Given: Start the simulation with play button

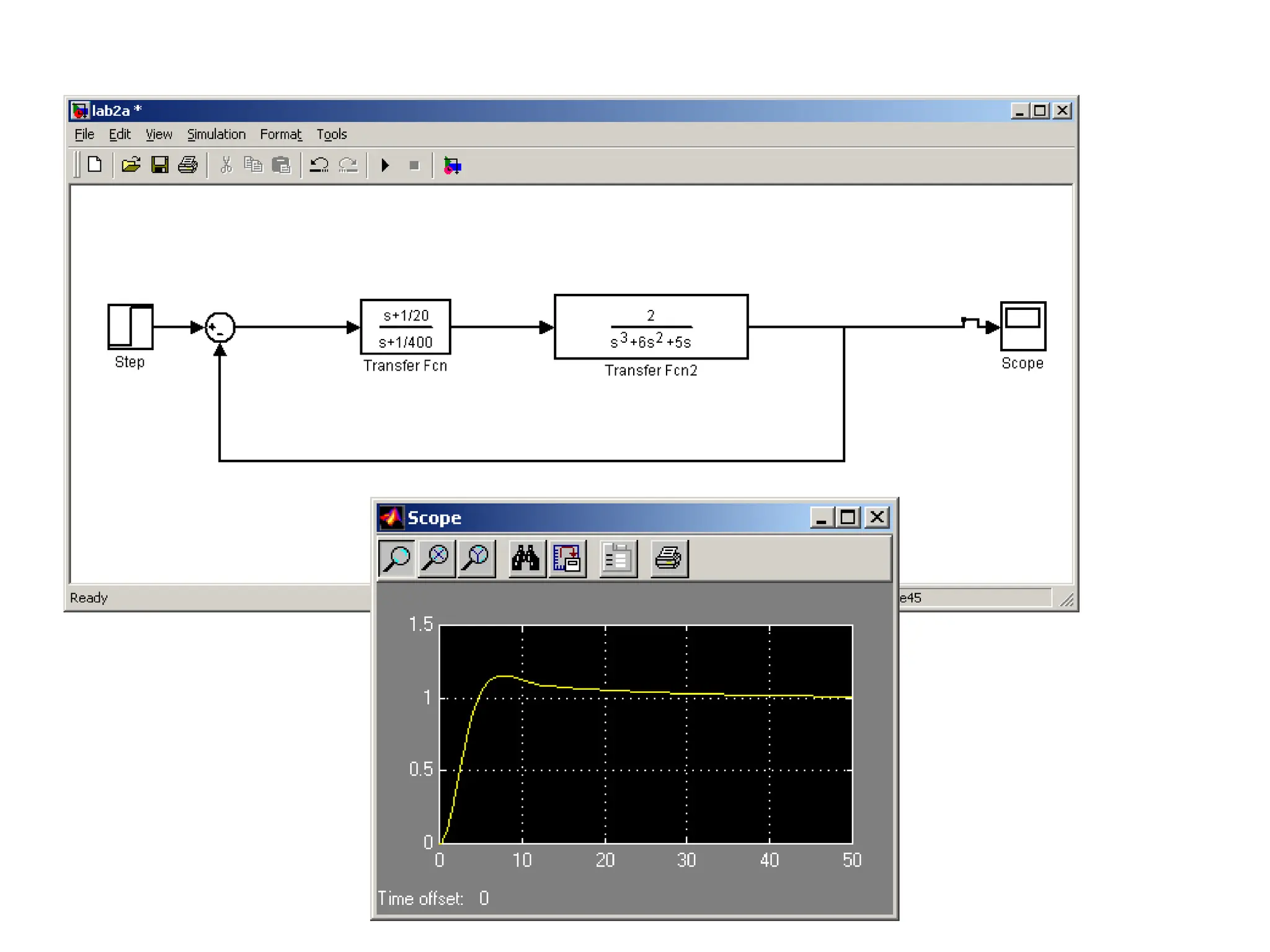Looking at the screenshot, I should [x=385, y=165].
